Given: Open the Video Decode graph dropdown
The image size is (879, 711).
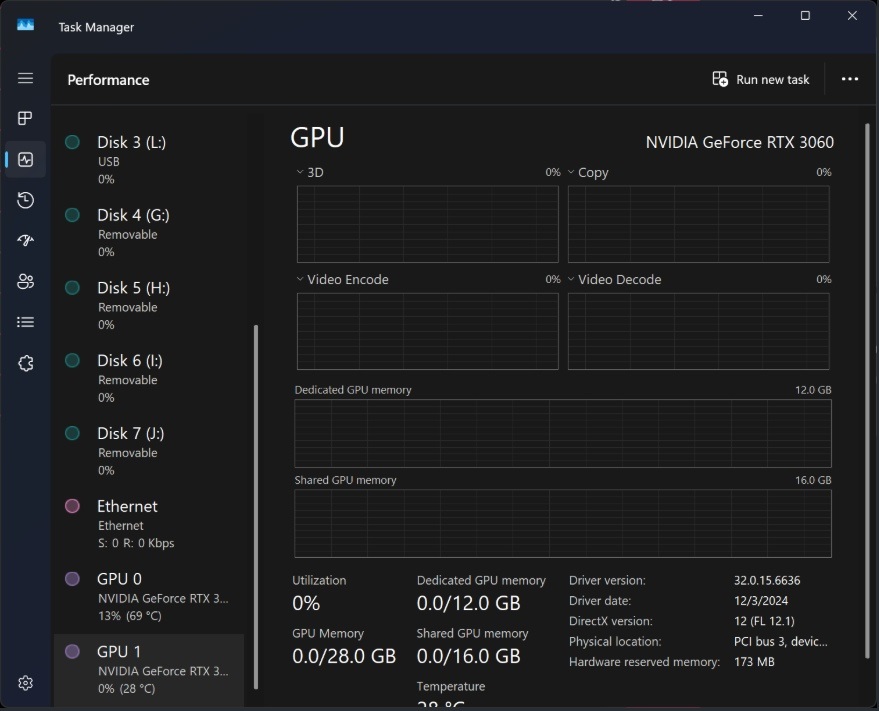Looking at the screenshot, I should coord(614,279).
